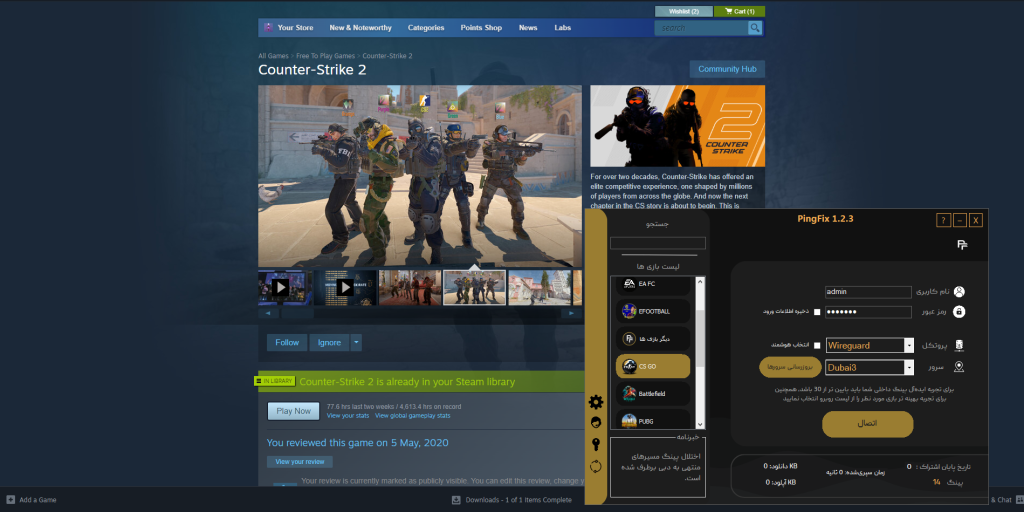
Task: Click the Steam store search field
Action: (702, 28)
